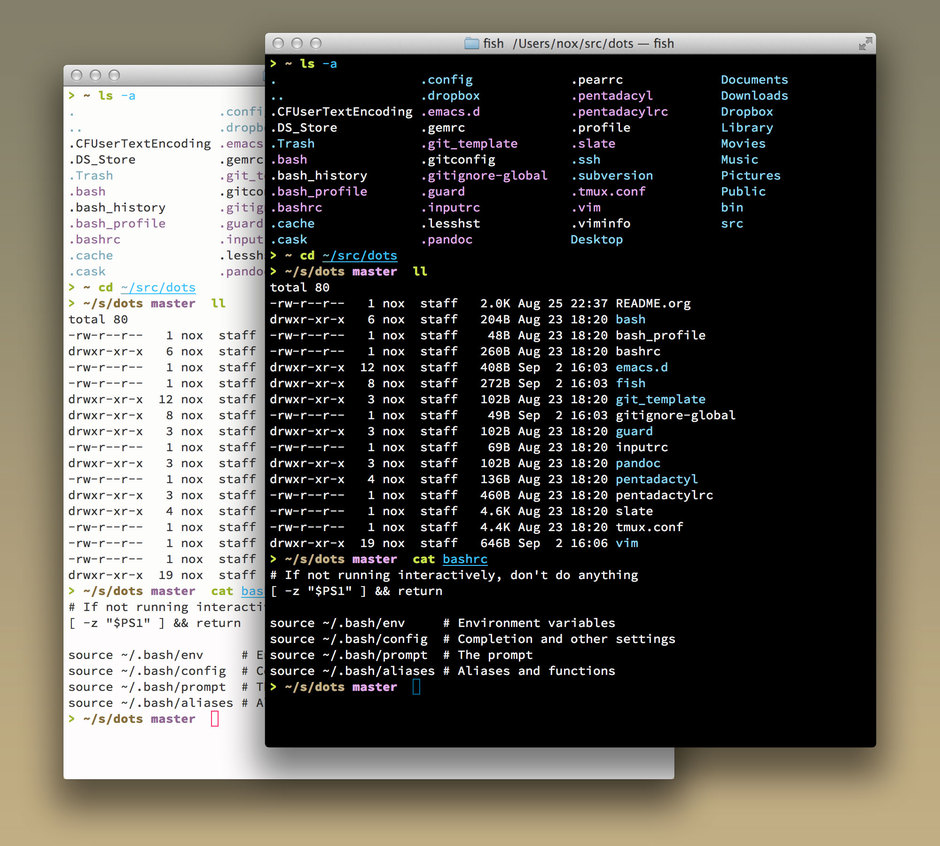The image size is (940, 846).
Task: Select 'Pictures' directory in dark terminal
Action: pyautogui.click(x=751, y=176)
